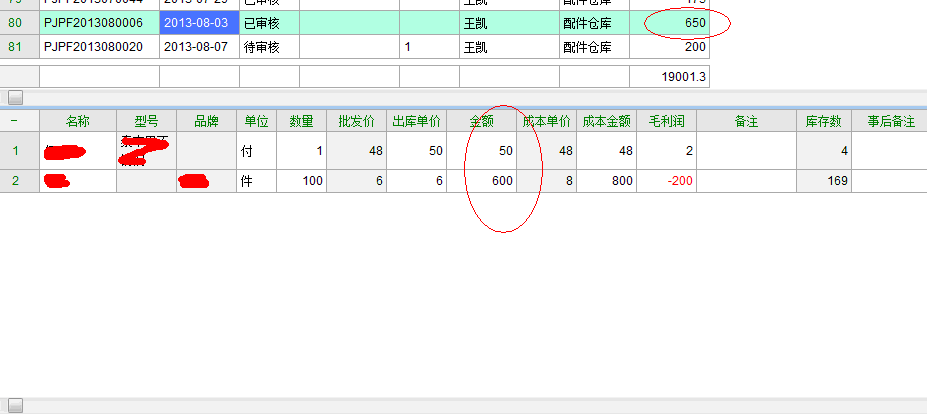Click the 事后备注 column header

889,121
